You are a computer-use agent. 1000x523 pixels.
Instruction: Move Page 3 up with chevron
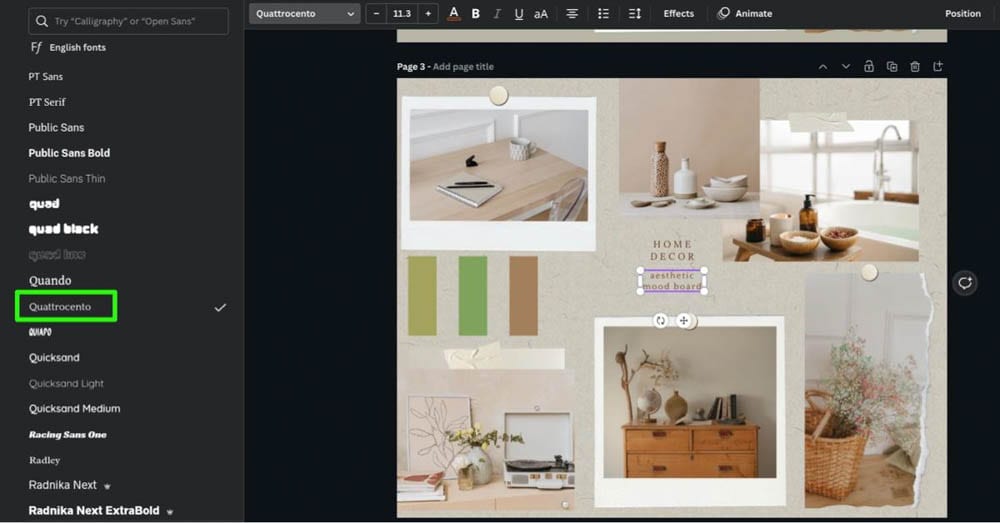823,67
